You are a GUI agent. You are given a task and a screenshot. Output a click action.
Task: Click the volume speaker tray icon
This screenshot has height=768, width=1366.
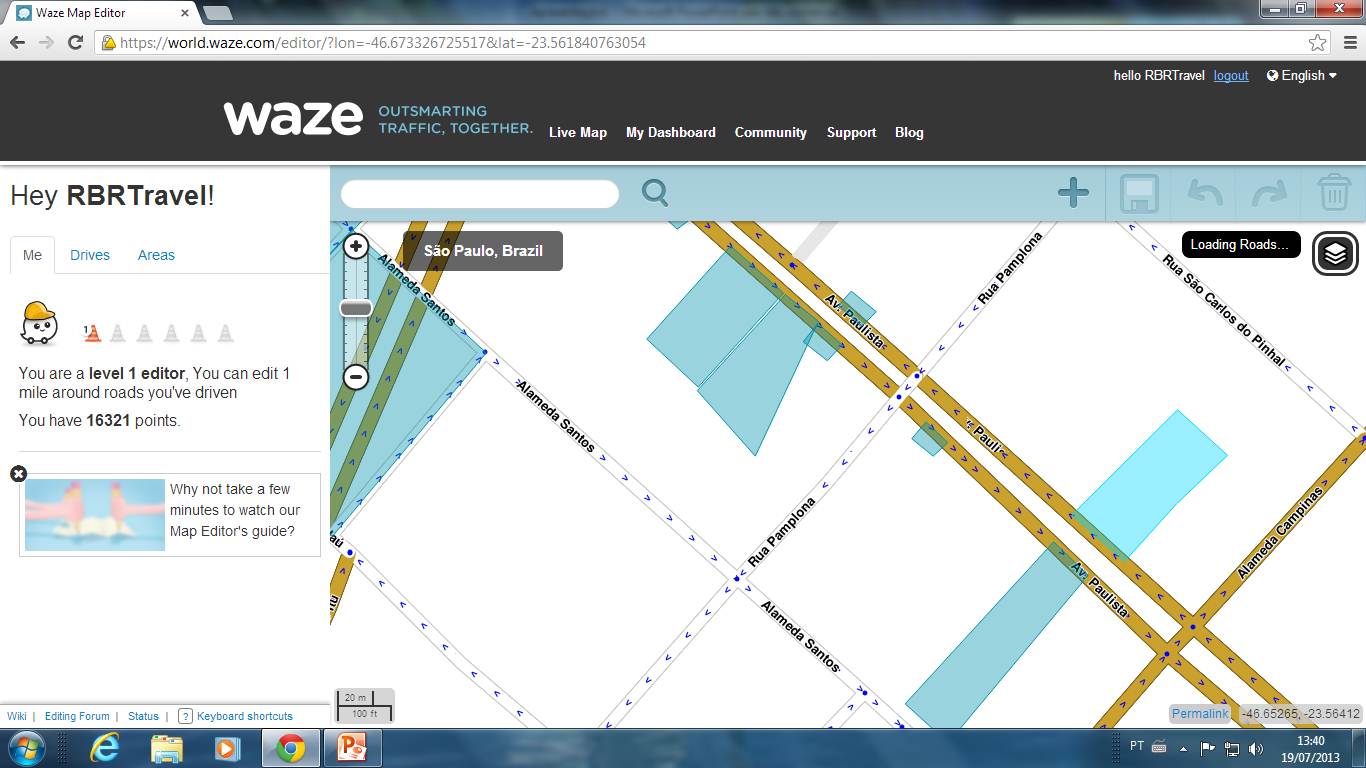point(1256,748)
